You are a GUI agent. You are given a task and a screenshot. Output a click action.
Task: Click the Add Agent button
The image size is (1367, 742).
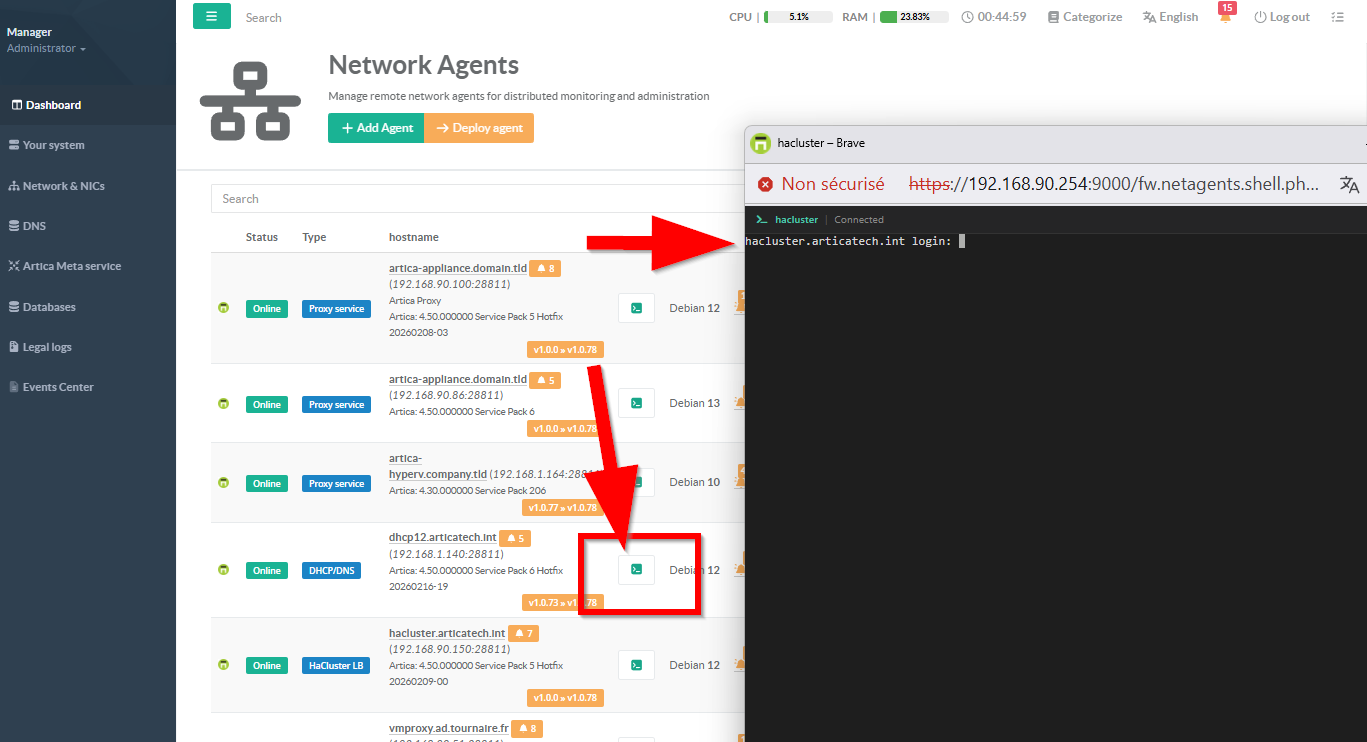[376, 128]
